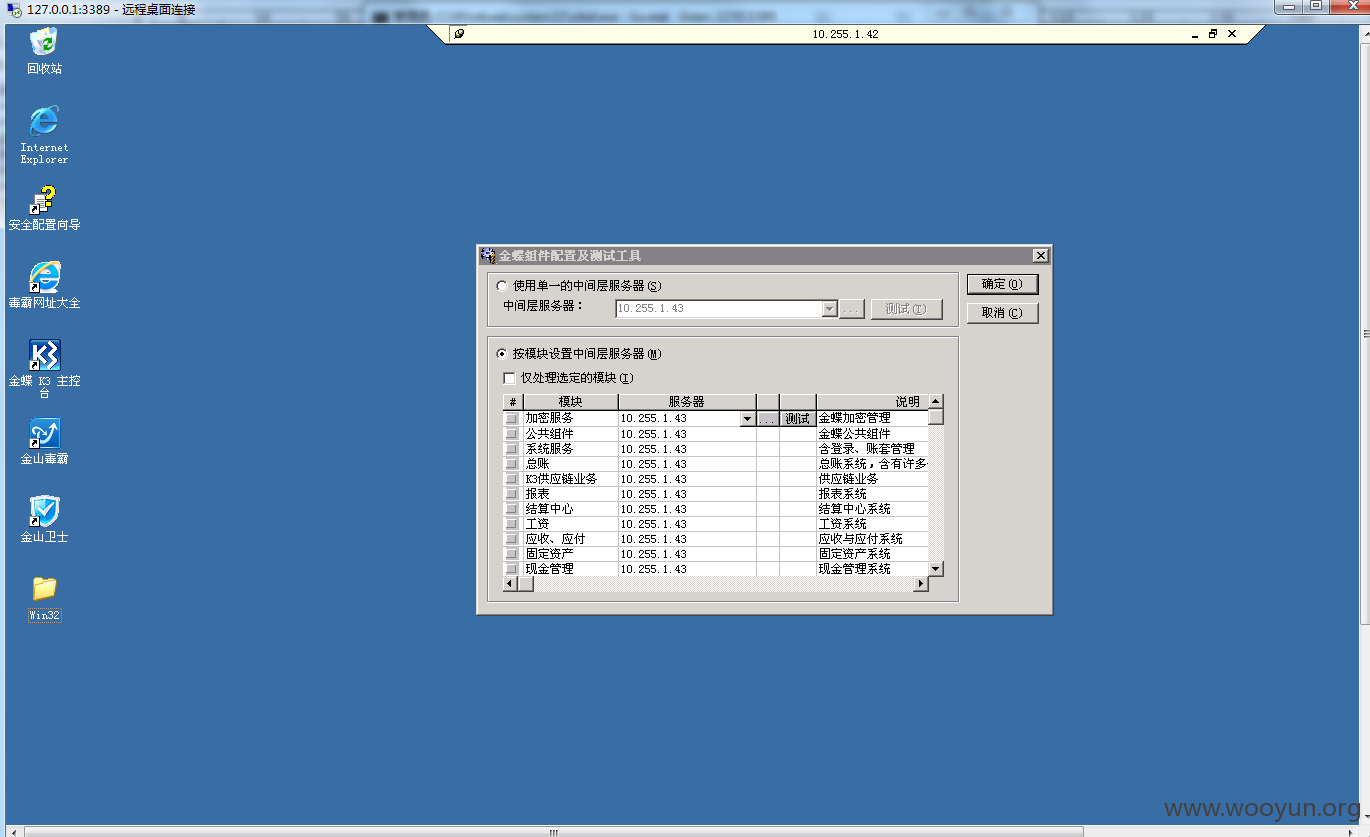Click the pin icon on remote session bar

tap(459, 34)
